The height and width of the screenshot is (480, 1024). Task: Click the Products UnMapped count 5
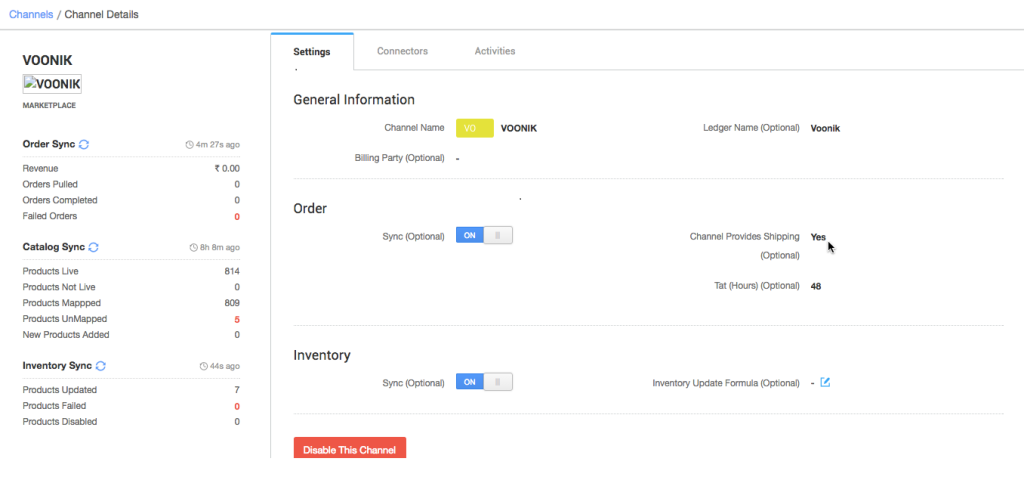237,319
